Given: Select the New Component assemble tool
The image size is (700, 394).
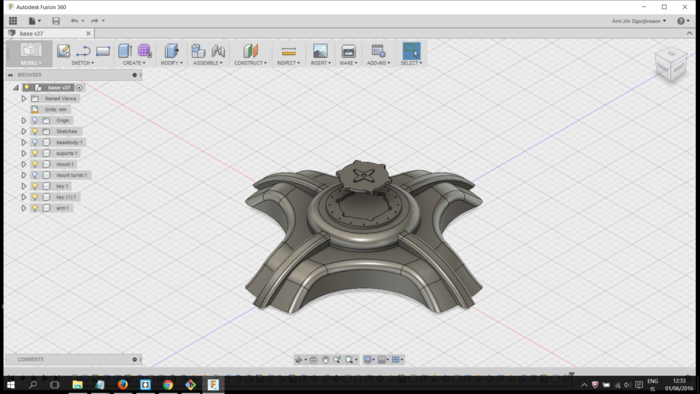Looking at the screenshot, I should click(x=198, y=51).
